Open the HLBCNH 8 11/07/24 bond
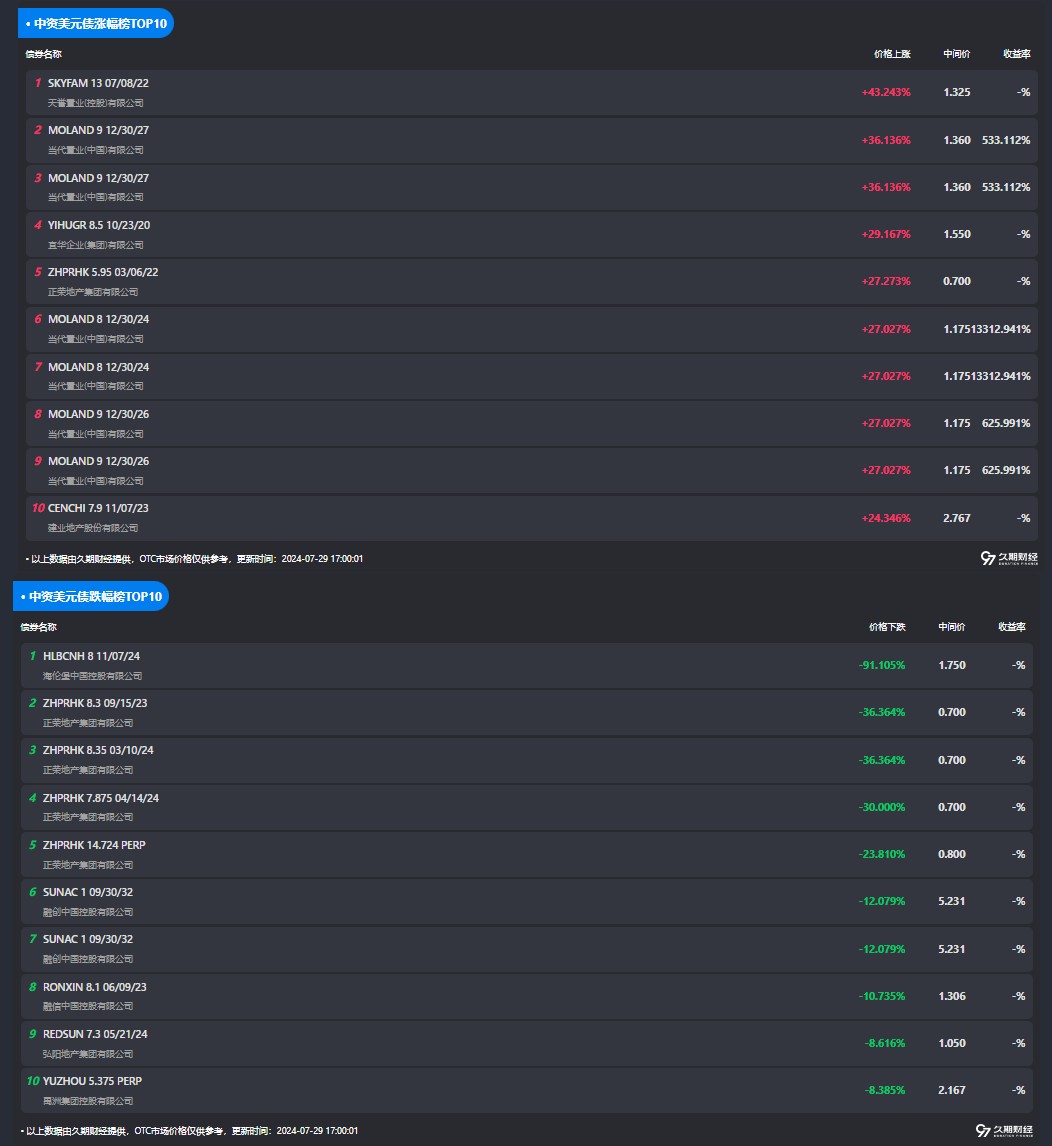Screen dimensions: 1052x1146 pyautogui.click(x=91, y=656)
